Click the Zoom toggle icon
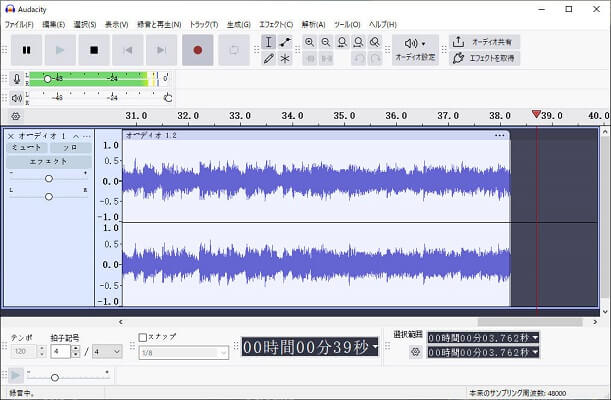 click(375, 42)
